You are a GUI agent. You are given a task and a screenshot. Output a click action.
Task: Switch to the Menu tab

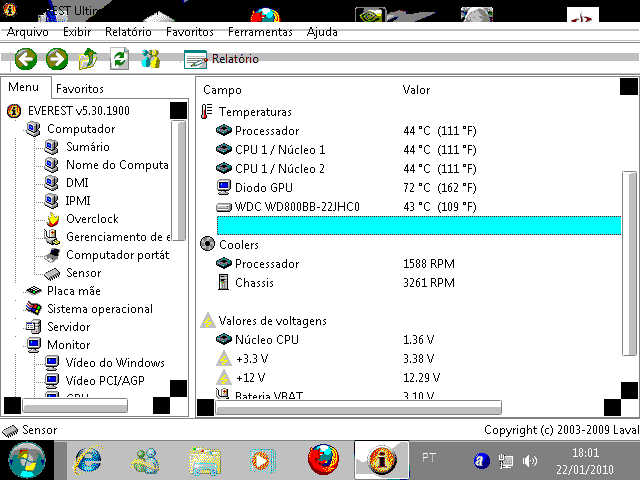pos(24,87)
